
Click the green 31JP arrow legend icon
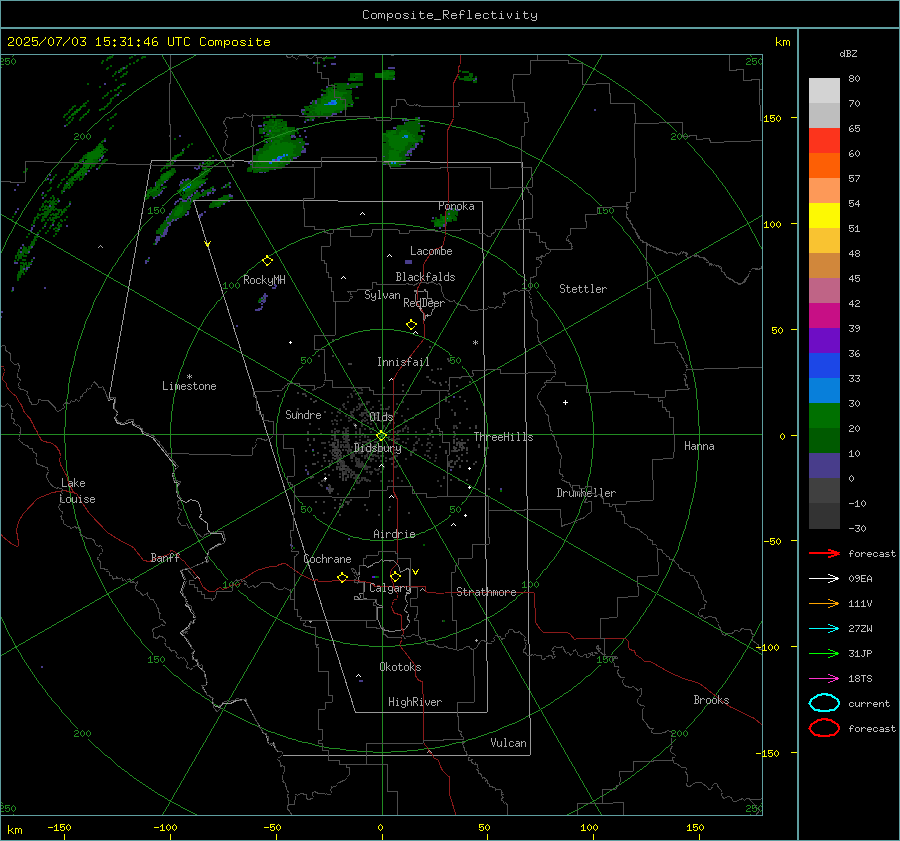824,653
